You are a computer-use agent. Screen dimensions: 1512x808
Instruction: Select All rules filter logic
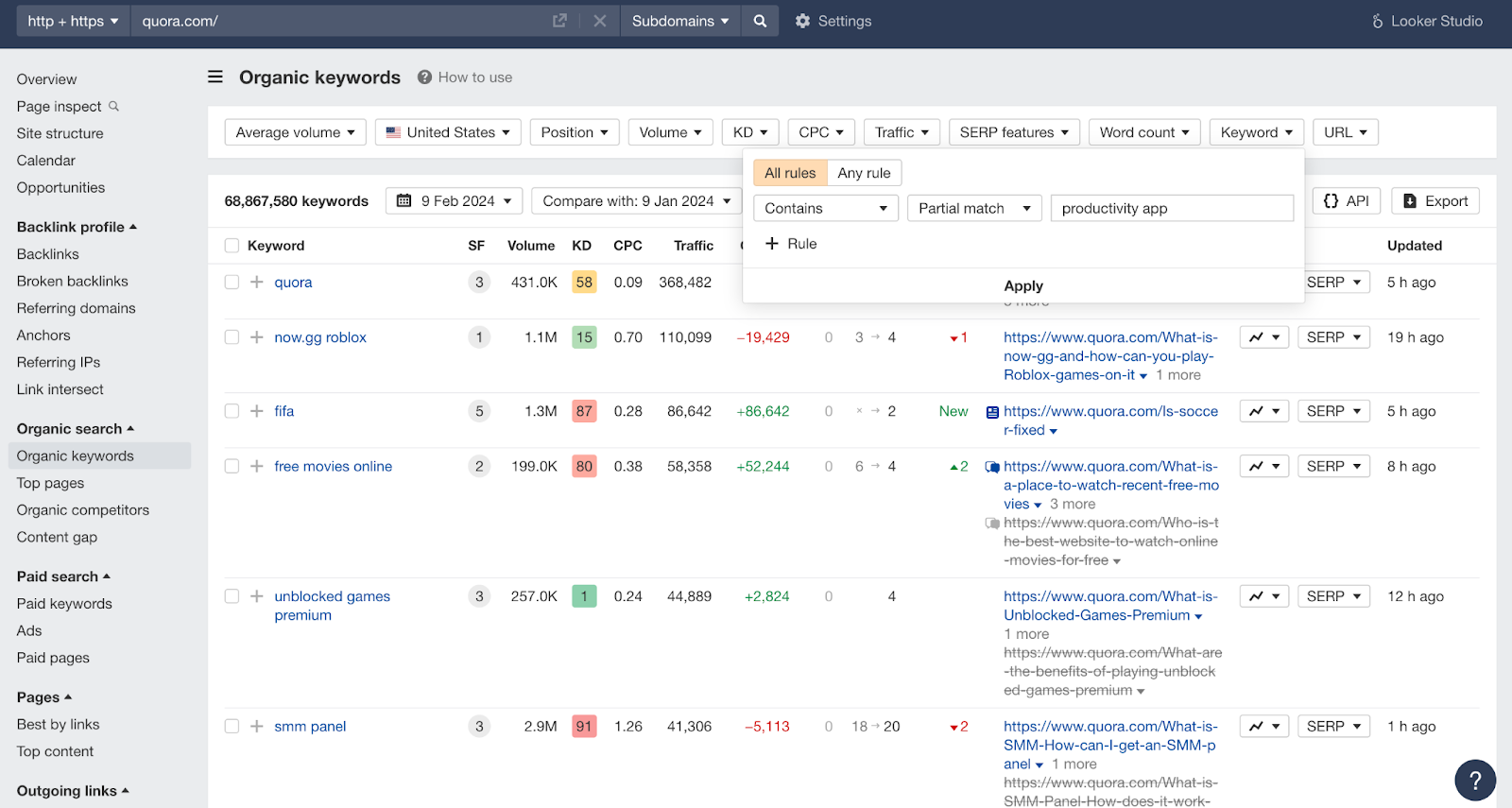(x=790, y=173)
